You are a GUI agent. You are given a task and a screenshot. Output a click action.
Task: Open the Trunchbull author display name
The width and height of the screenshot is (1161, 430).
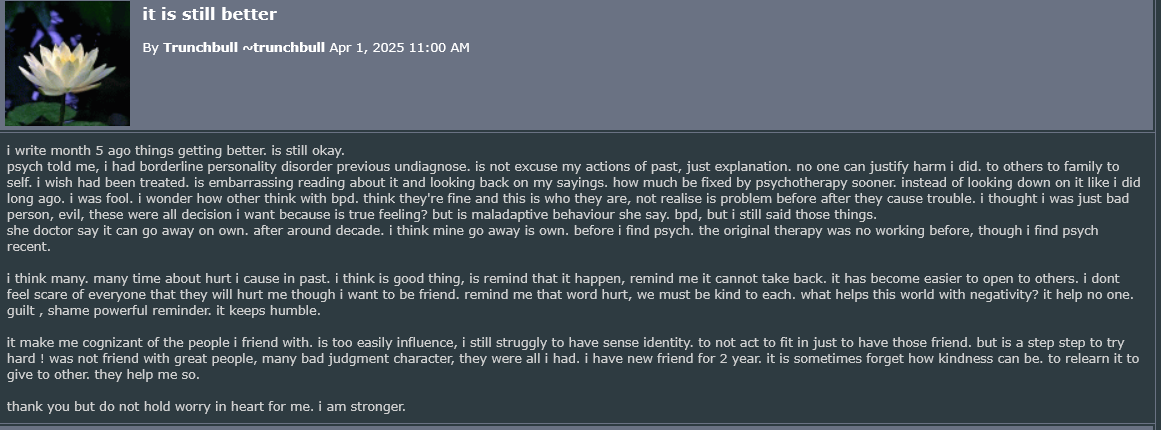(x=201, y=47)
